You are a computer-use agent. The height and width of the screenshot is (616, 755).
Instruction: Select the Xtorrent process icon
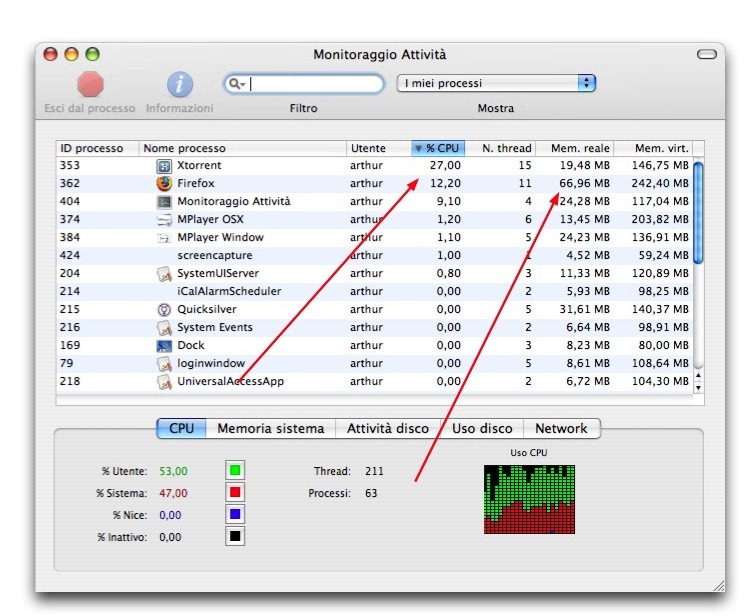coord(164,166)
